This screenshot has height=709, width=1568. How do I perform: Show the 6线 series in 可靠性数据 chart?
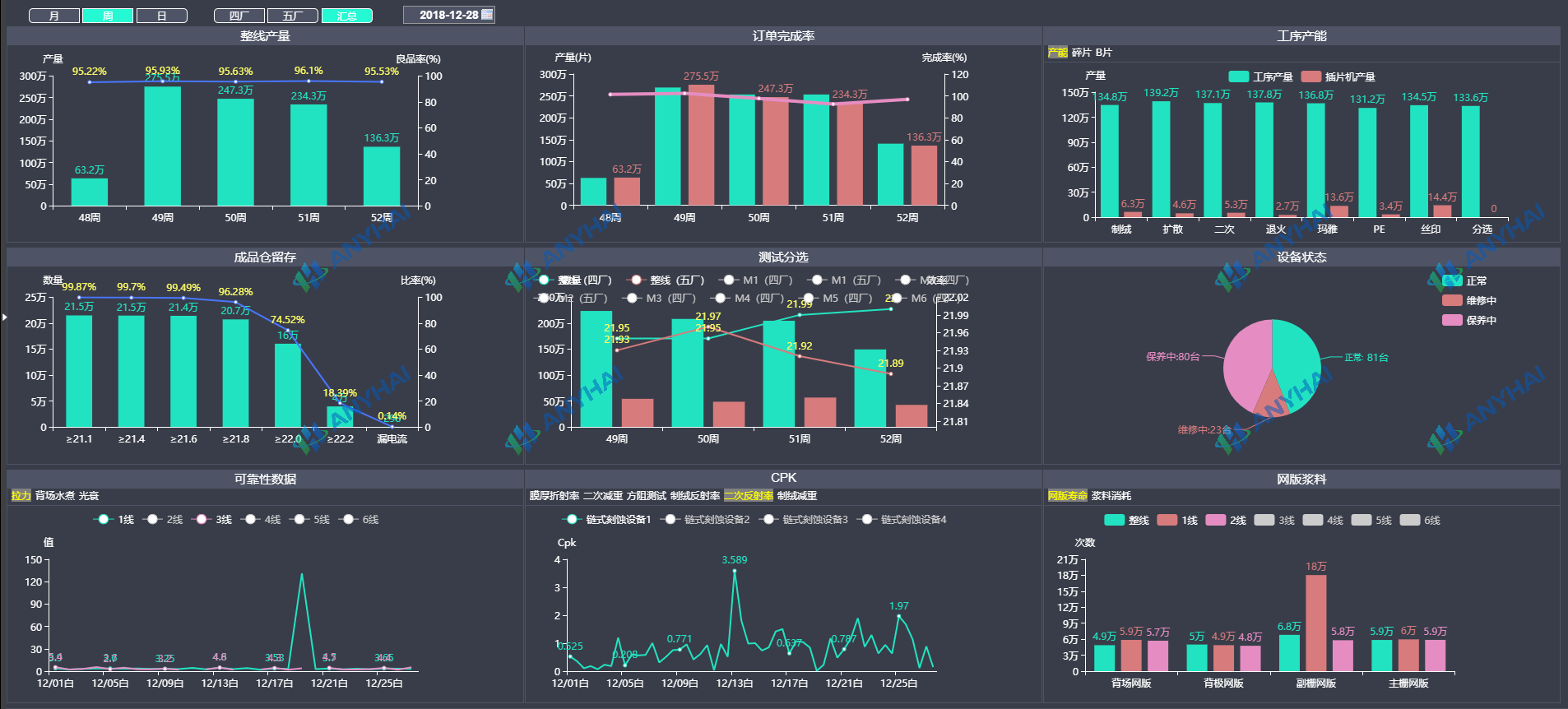[348, 519]
